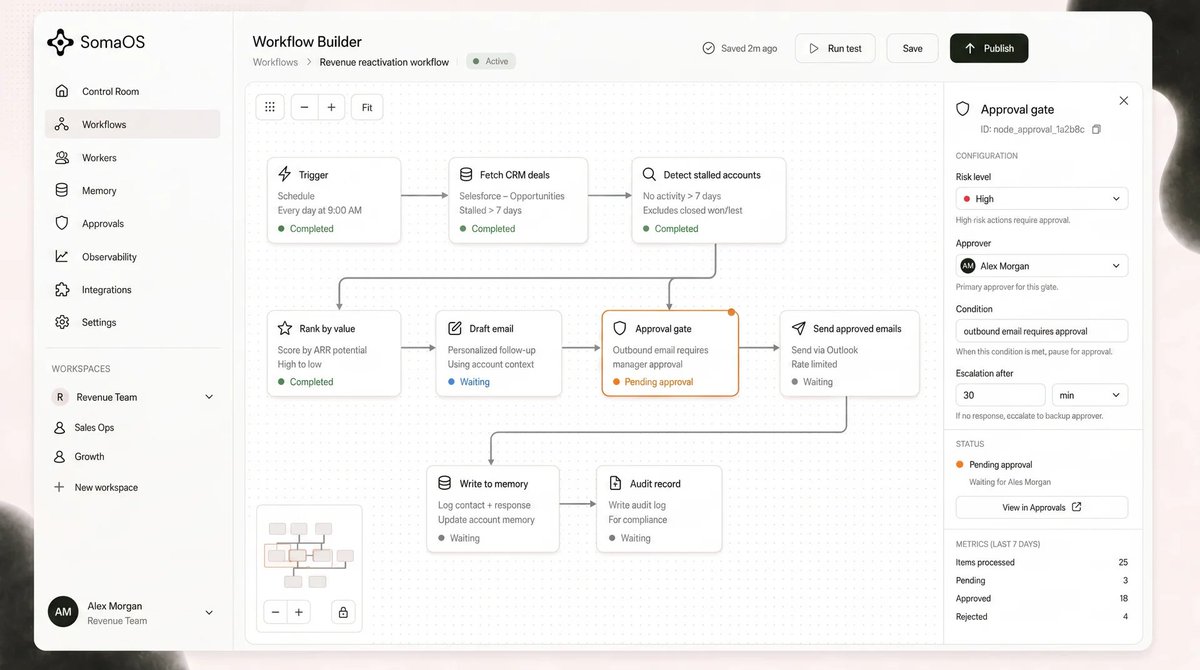Click the 'Approved' metric row
This screenshot has height=670, width=1200.
point(1042,599)
